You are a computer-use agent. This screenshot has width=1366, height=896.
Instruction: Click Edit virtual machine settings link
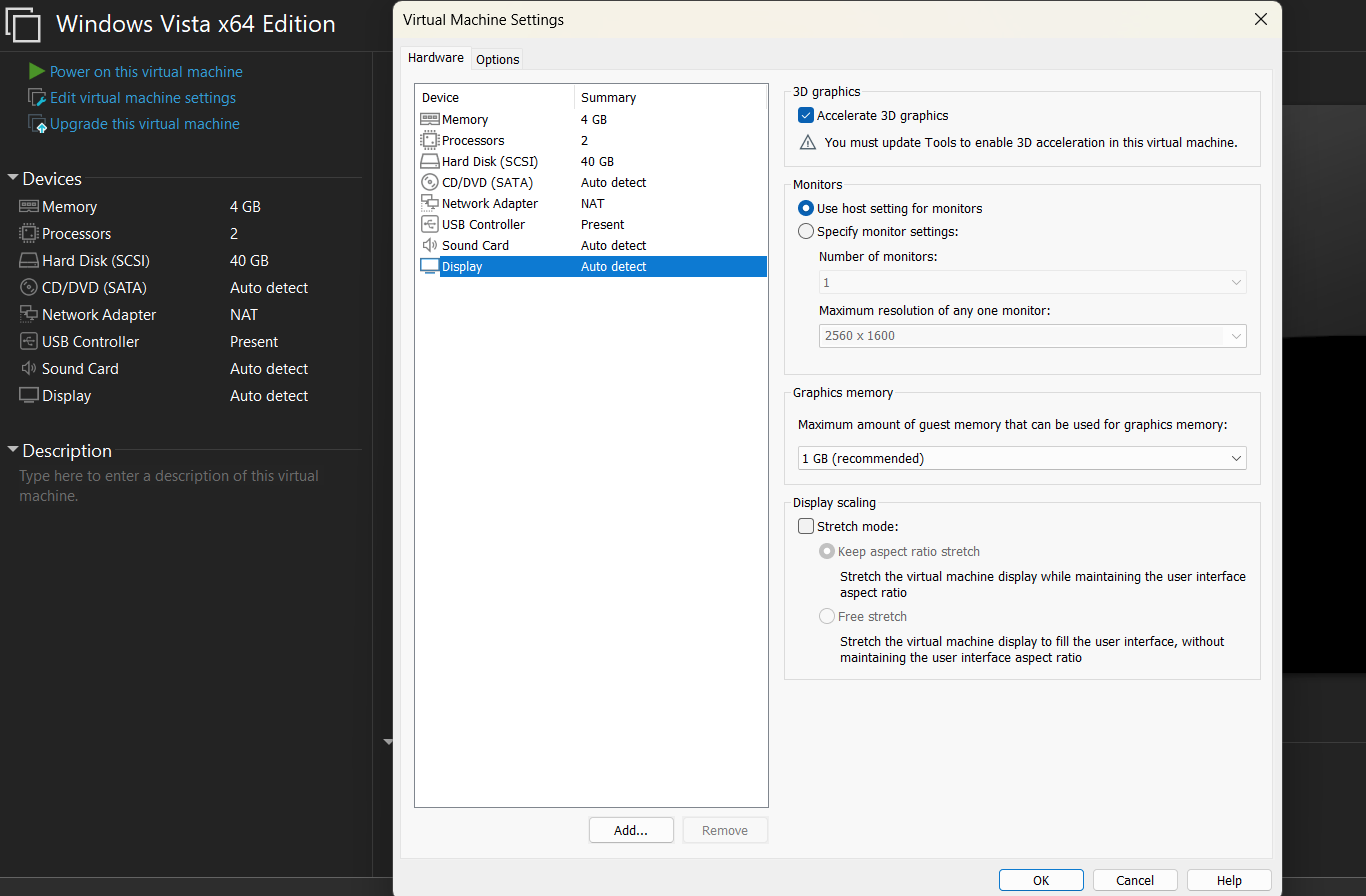[x=143, y=97]
